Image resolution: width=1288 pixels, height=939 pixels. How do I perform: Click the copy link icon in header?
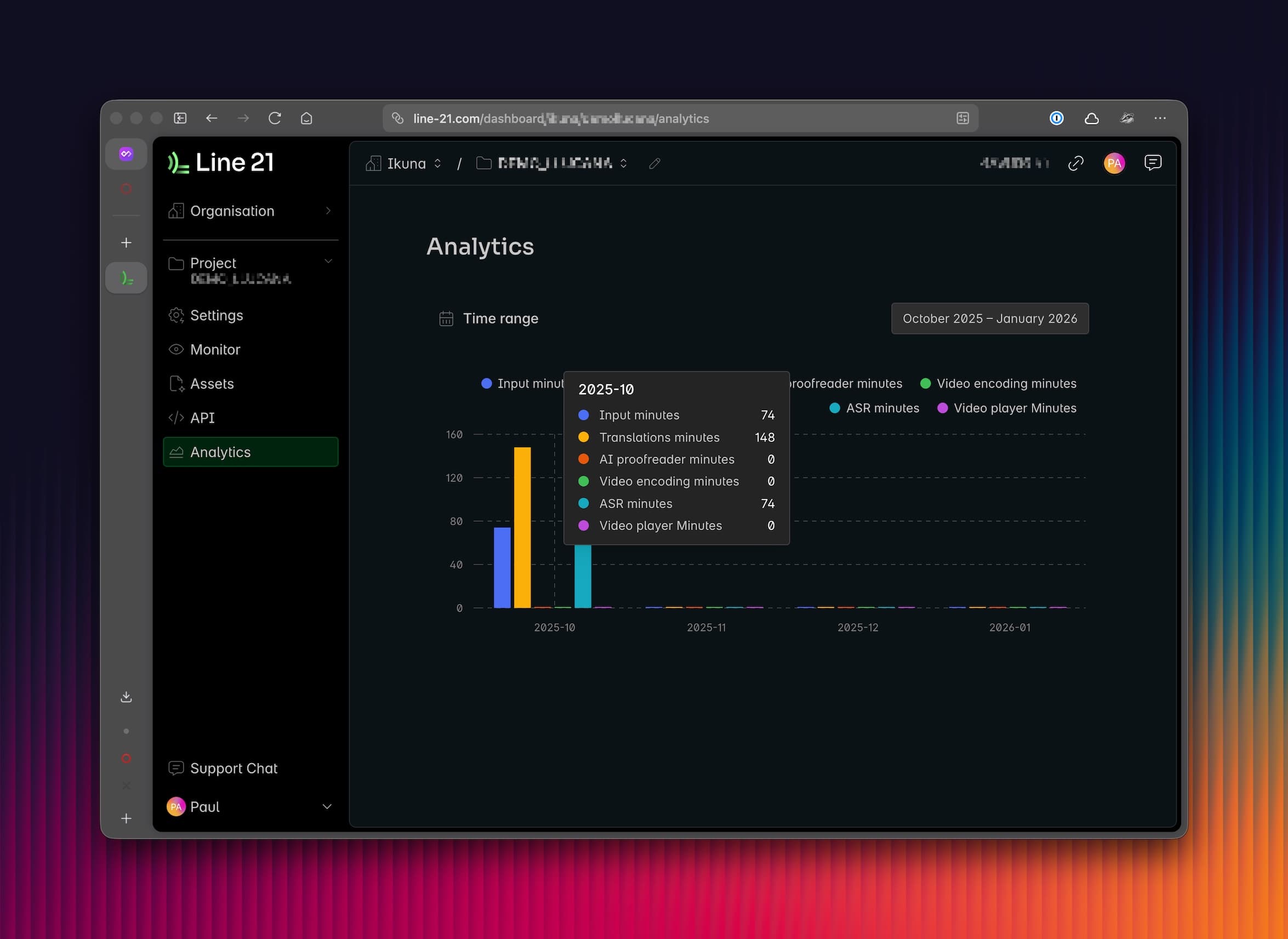[x=1075, y=164]
